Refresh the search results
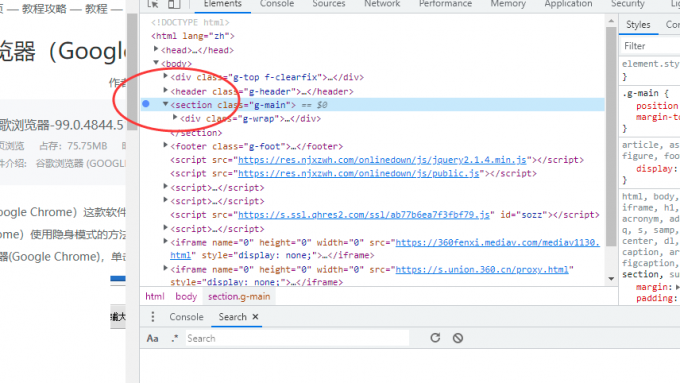Screen dimensions: 680x383 (435, 338)
